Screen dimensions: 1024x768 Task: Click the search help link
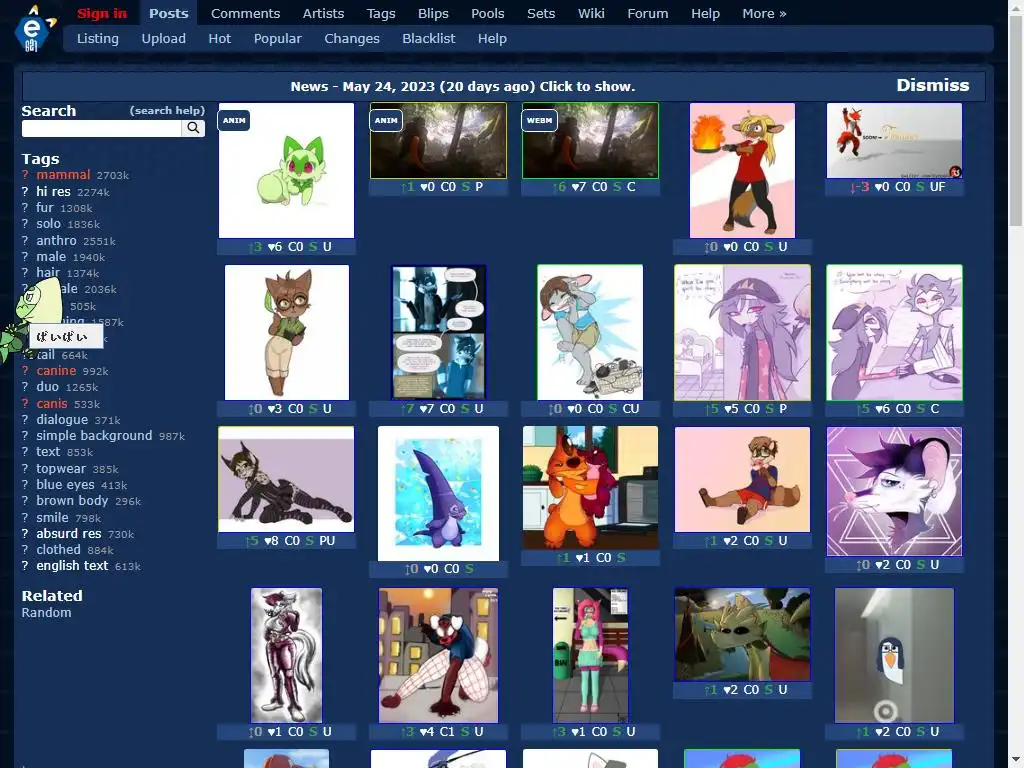[167, 110]
